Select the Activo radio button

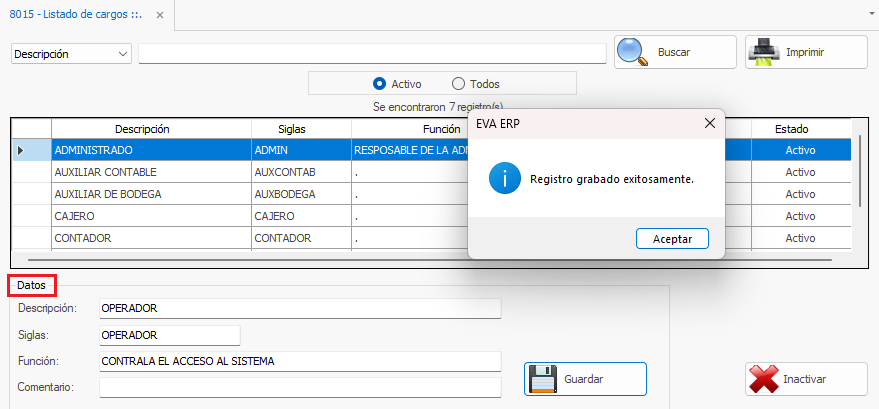pos(380,84)
